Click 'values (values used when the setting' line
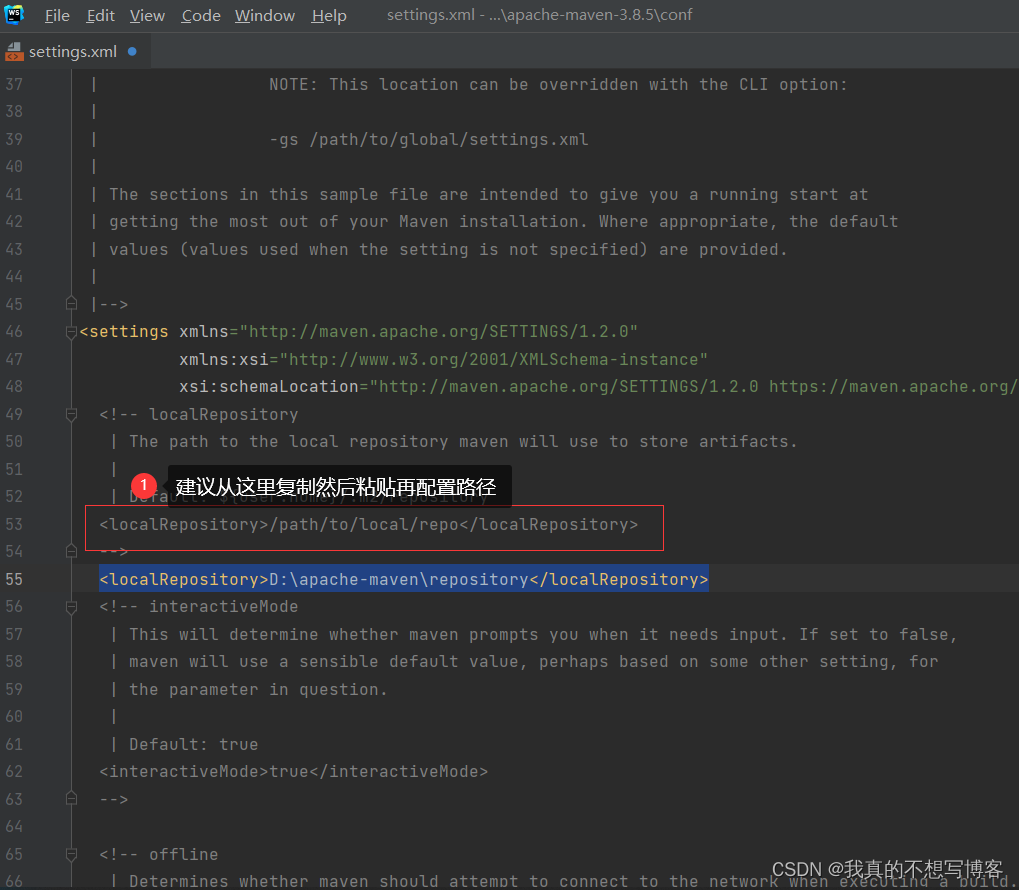Viewport: 1019px width, 890px height. 448,250
